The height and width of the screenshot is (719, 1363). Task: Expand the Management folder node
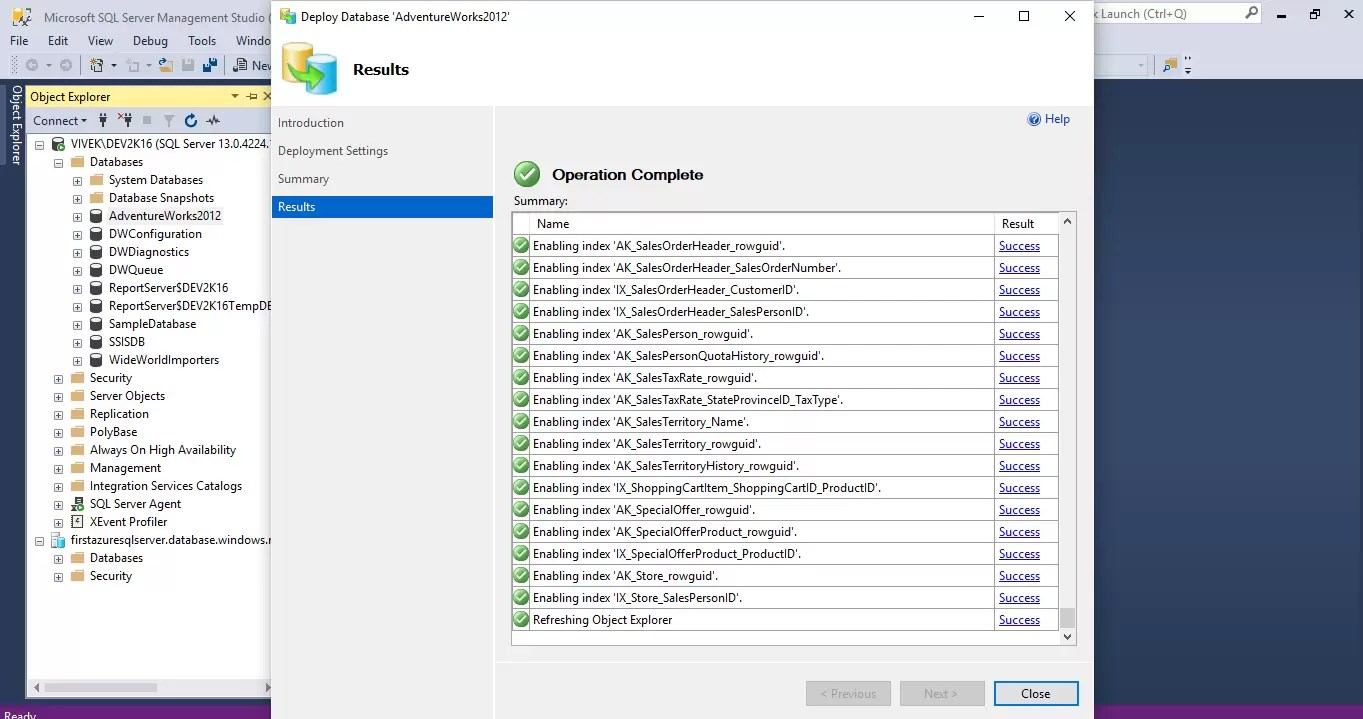(58, 468)
